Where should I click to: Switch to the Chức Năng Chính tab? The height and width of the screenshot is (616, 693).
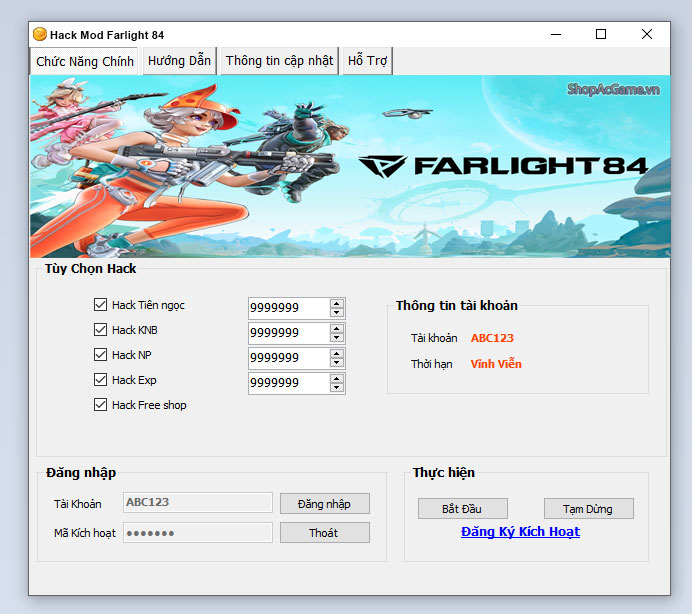(x=84, y=61)
